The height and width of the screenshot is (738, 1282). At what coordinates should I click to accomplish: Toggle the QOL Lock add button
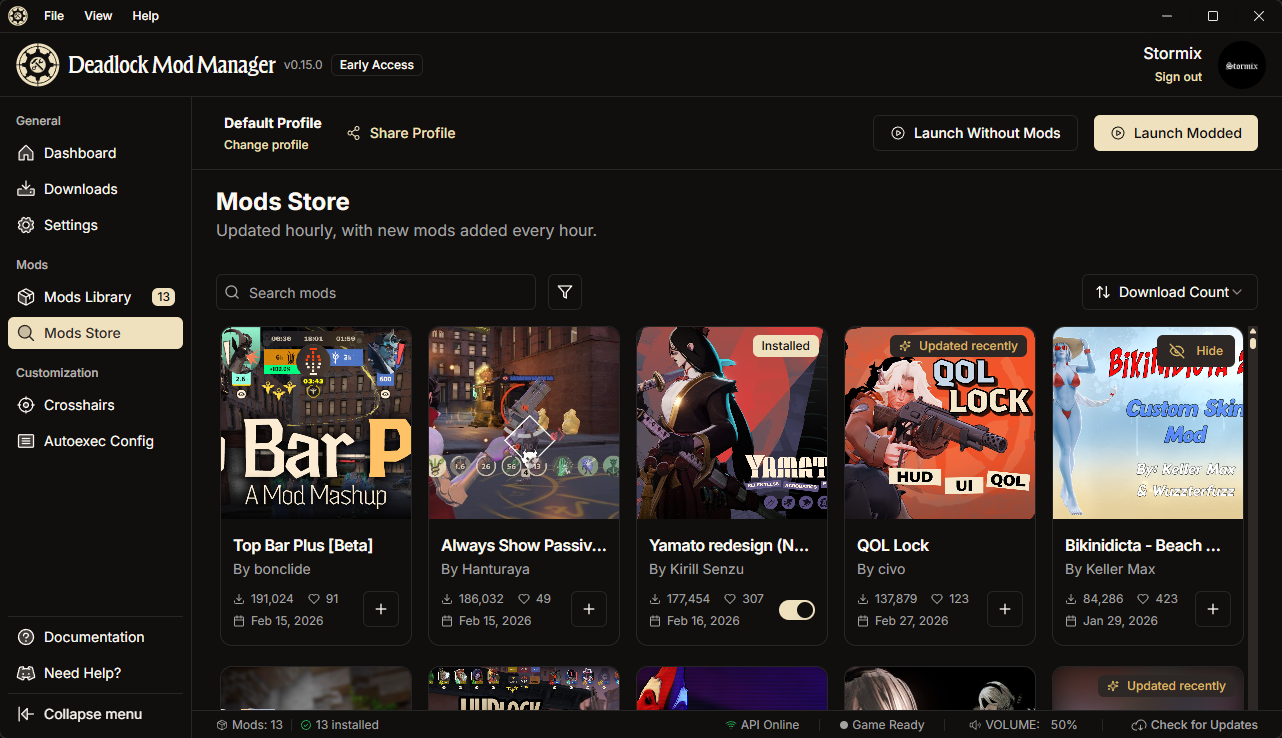tap(1004, 609)
